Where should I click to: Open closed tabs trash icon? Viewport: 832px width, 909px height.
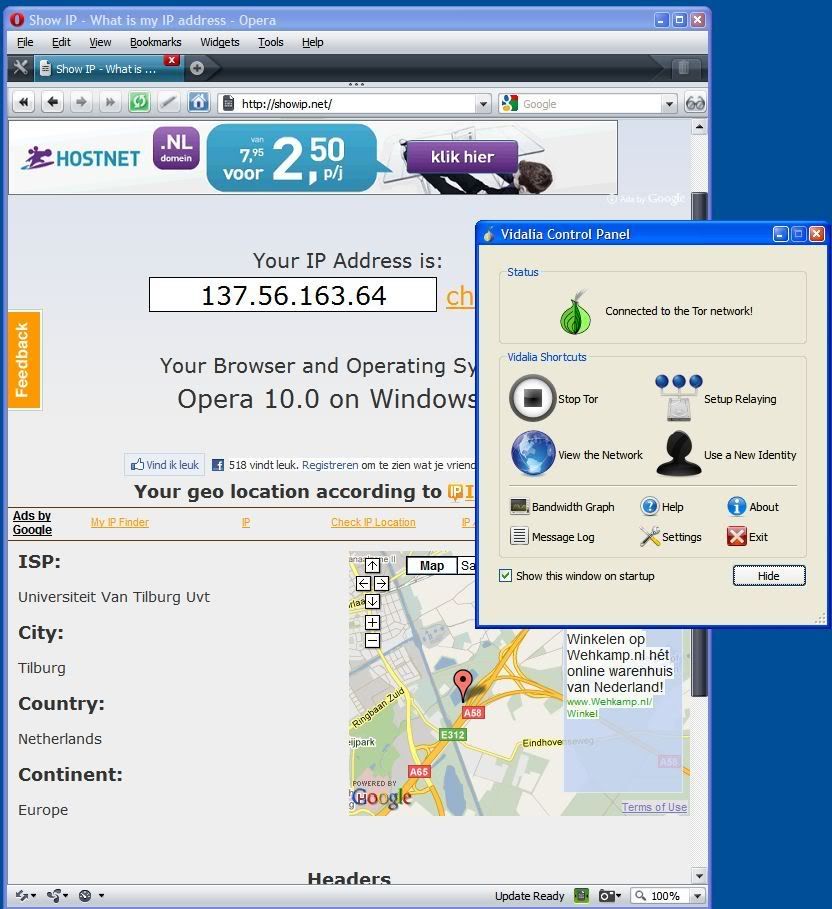pos(684,68)
